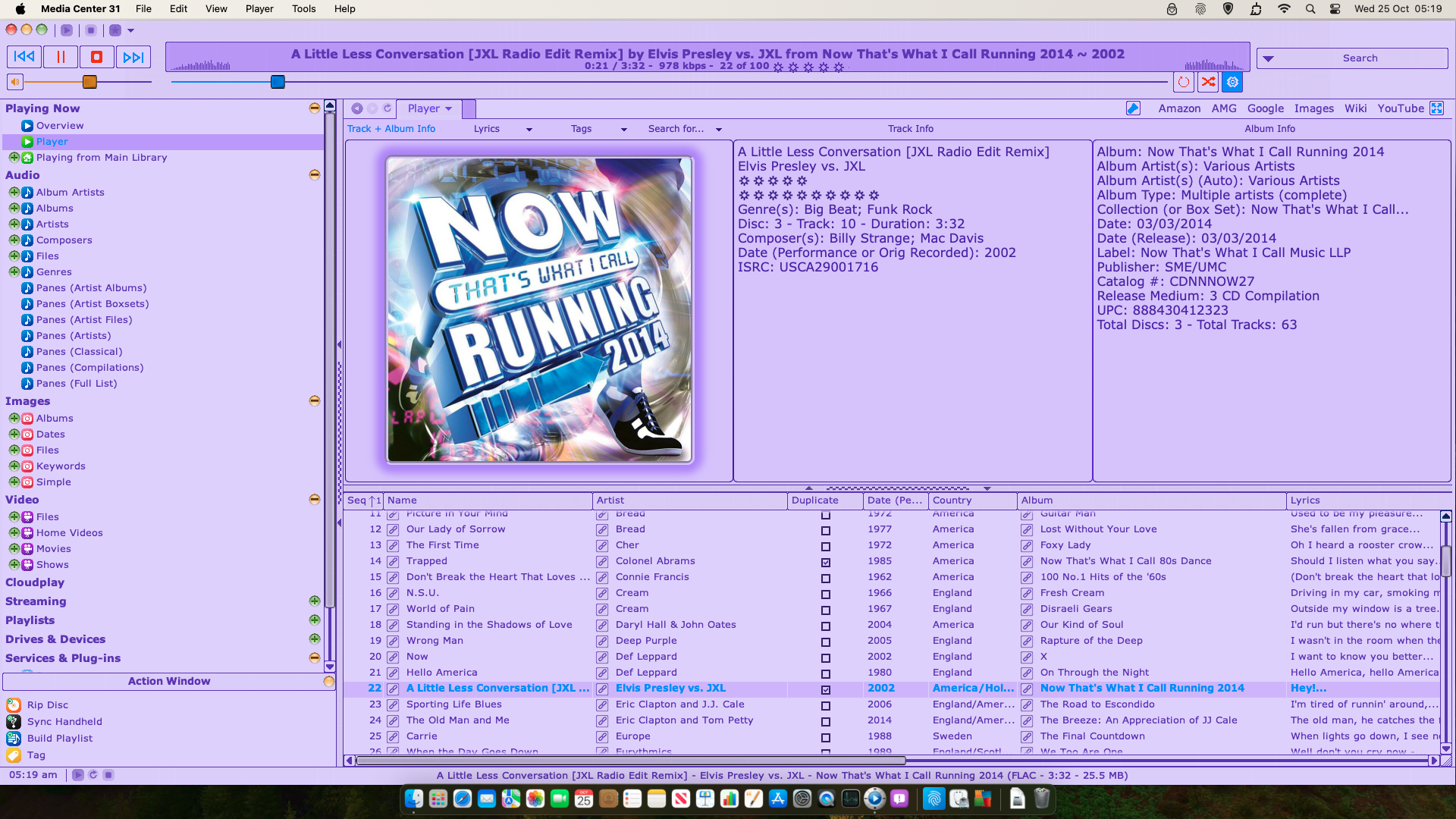This screenshot has height=819, width=1456.
Task: Uncheck Duplicate for A Little Less Conversation
Action: click(x=826, y=689)
